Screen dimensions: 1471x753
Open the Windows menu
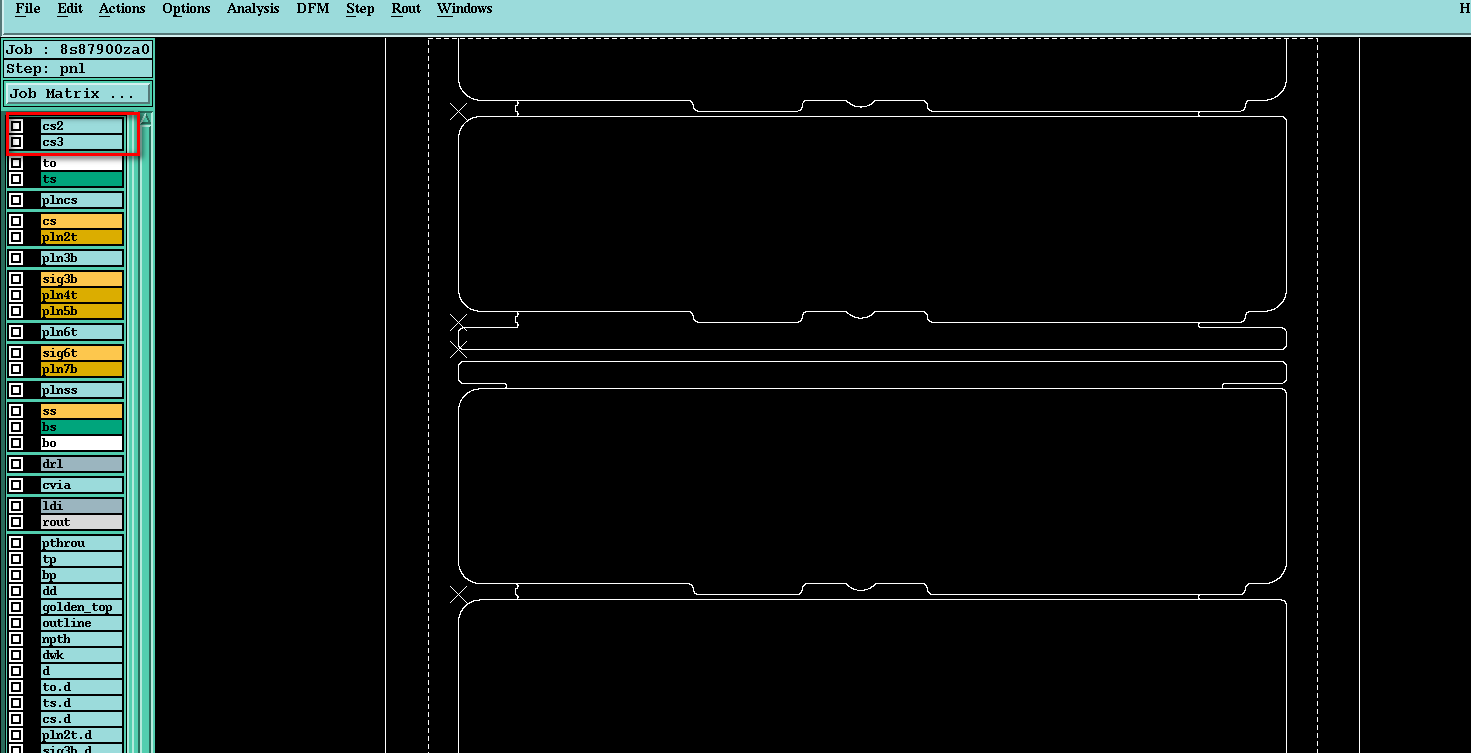click(x=465, y=9)
